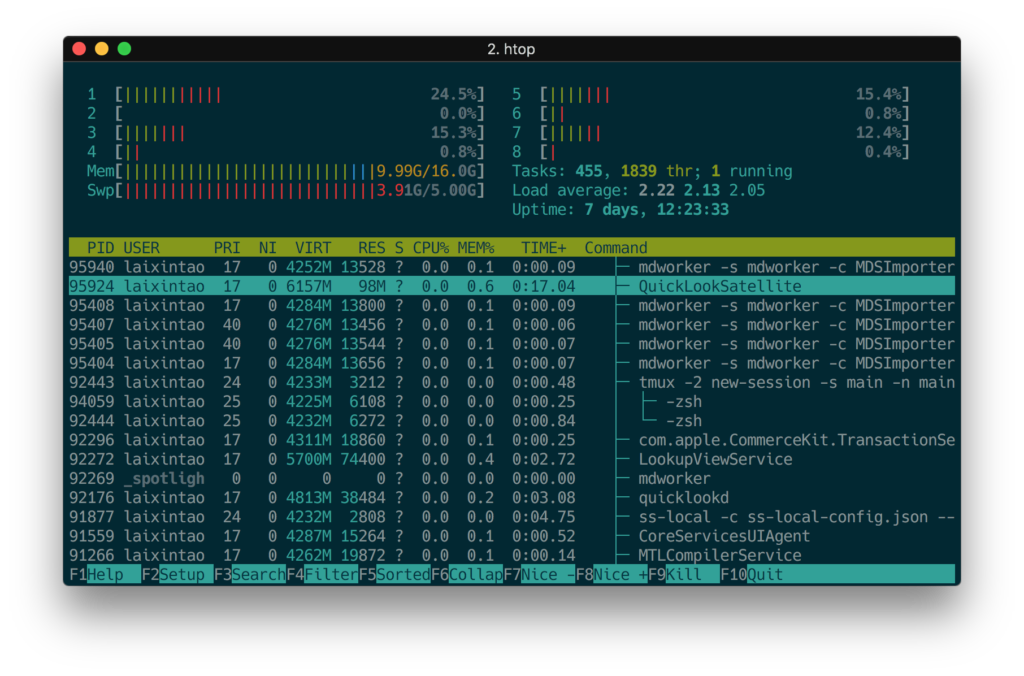Click F4 Filter in the footer bar
Image resolution: width=1024 pixels, height=676 pixels.
(322, 575)
